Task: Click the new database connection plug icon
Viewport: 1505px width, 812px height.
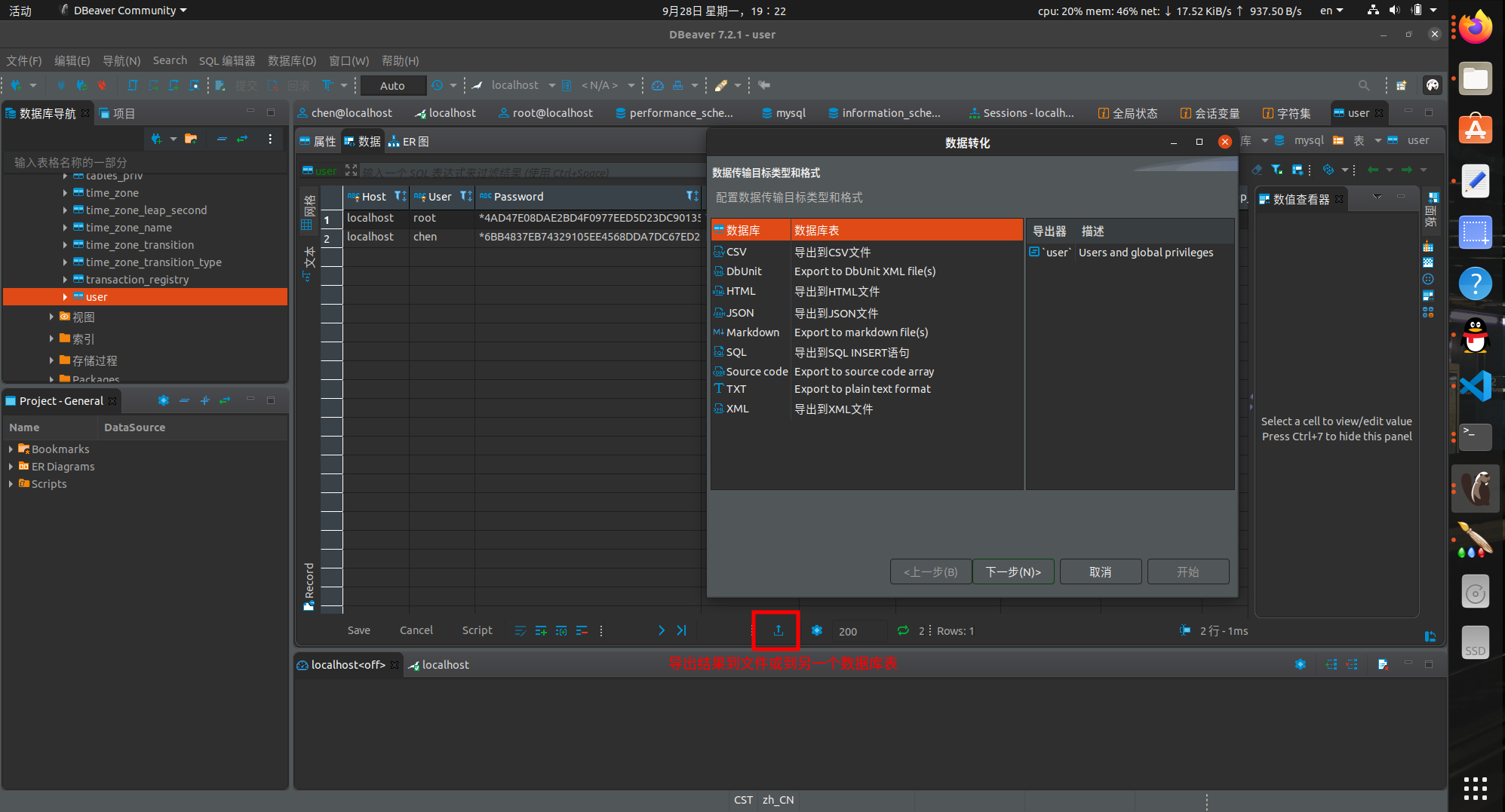Action: (17, 85)
